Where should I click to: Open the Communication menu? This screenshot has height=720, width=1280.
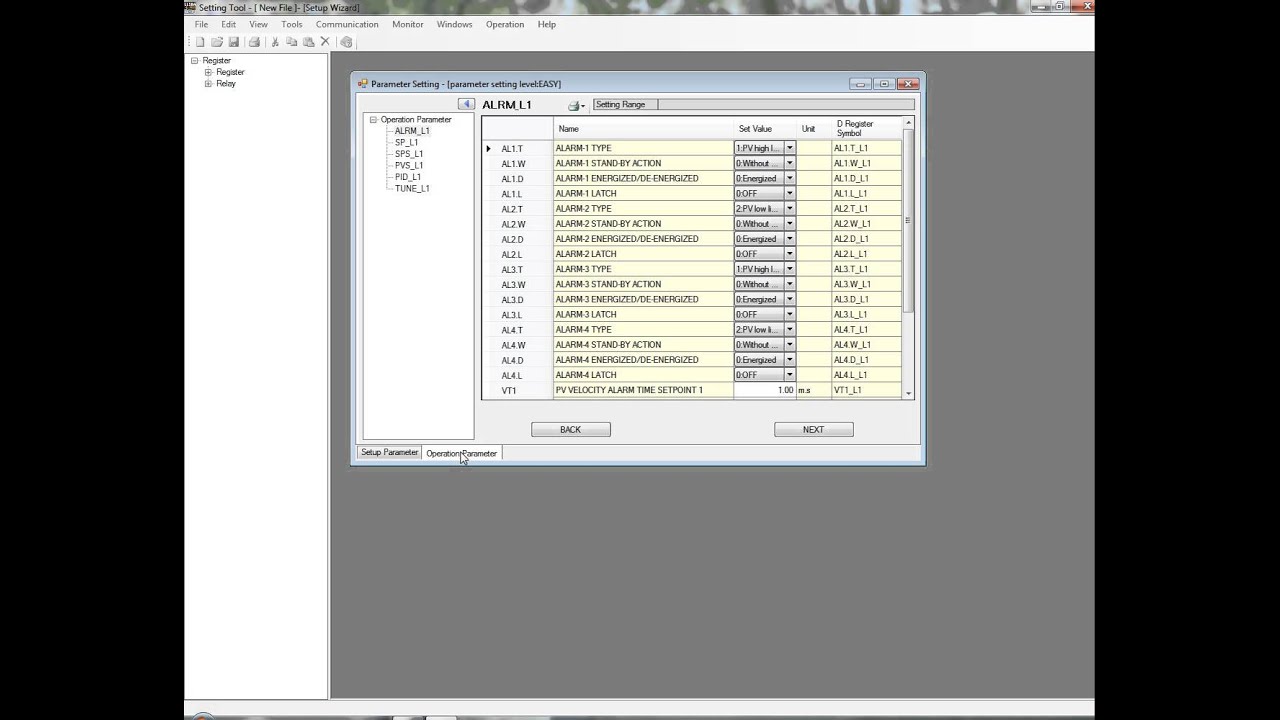tap(347, 24)
